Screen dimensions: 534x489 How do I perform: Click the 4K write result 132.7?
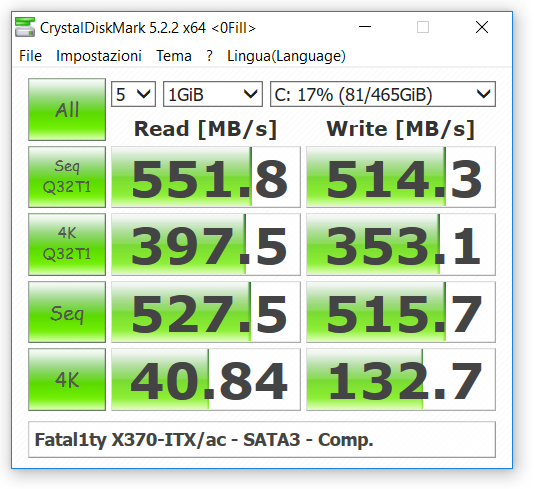(x=401, y=379)
